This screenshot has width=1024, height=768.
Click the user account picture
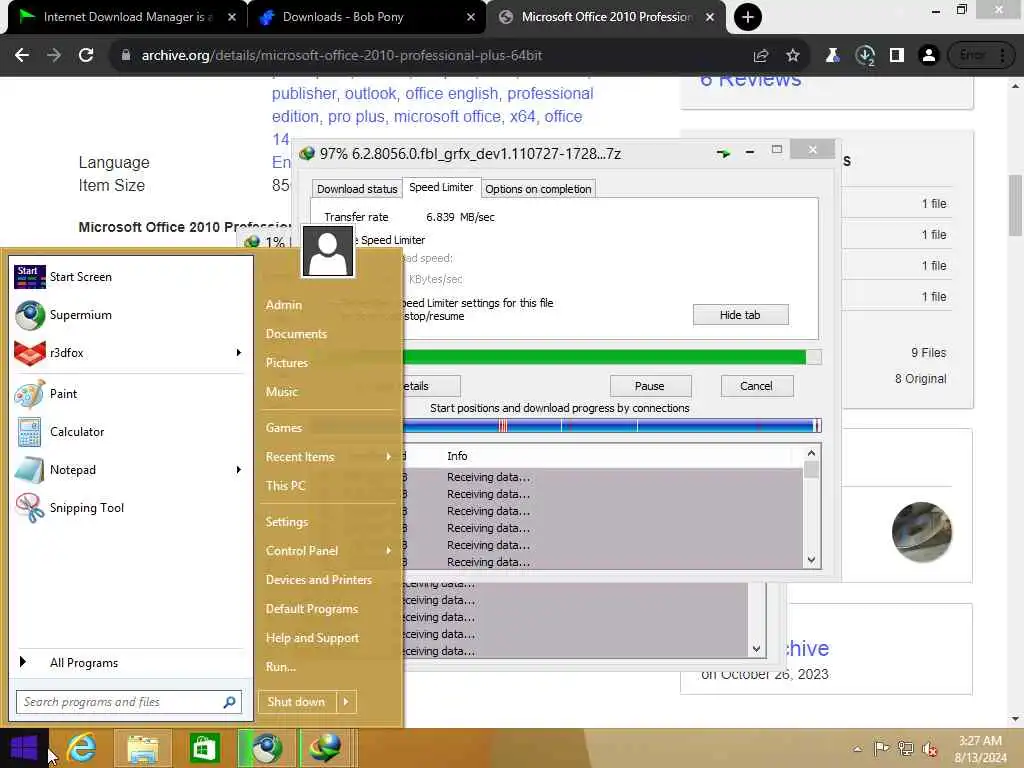click(x=328, y=251)
